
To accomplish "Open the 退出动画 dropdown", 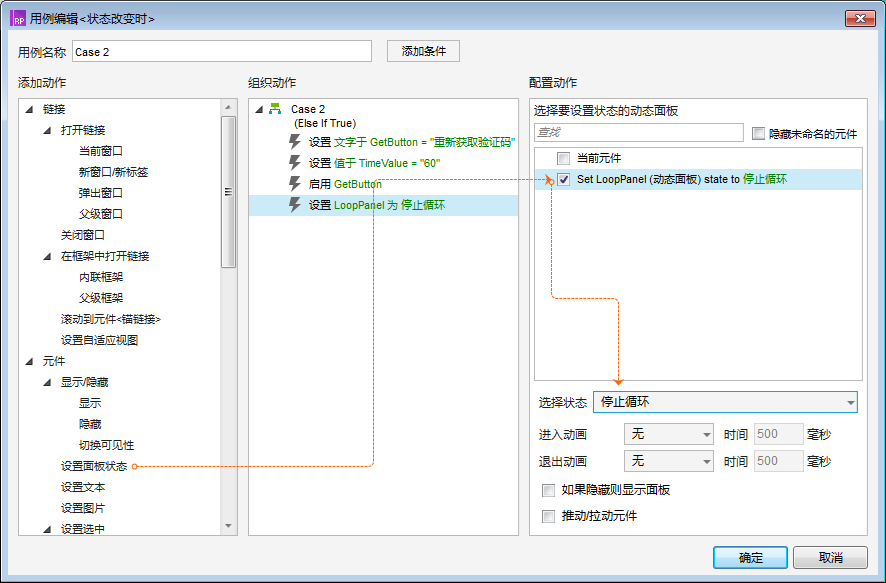I will [667, 461].
